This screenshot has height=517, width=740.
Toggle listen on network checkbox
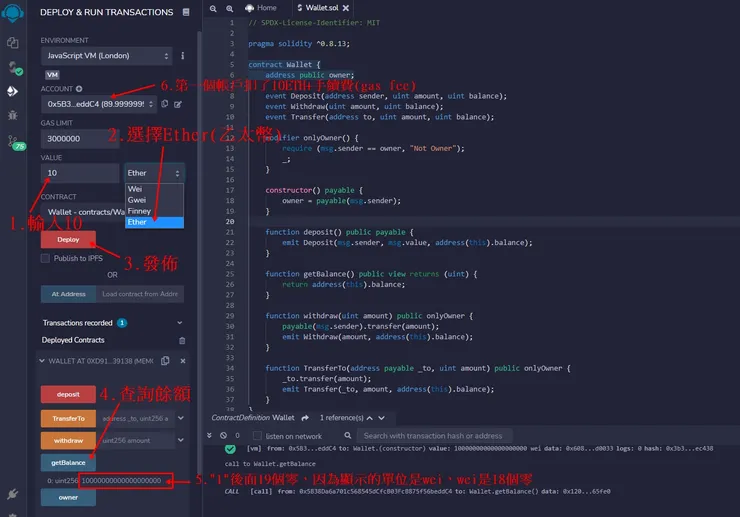(257, 436)
